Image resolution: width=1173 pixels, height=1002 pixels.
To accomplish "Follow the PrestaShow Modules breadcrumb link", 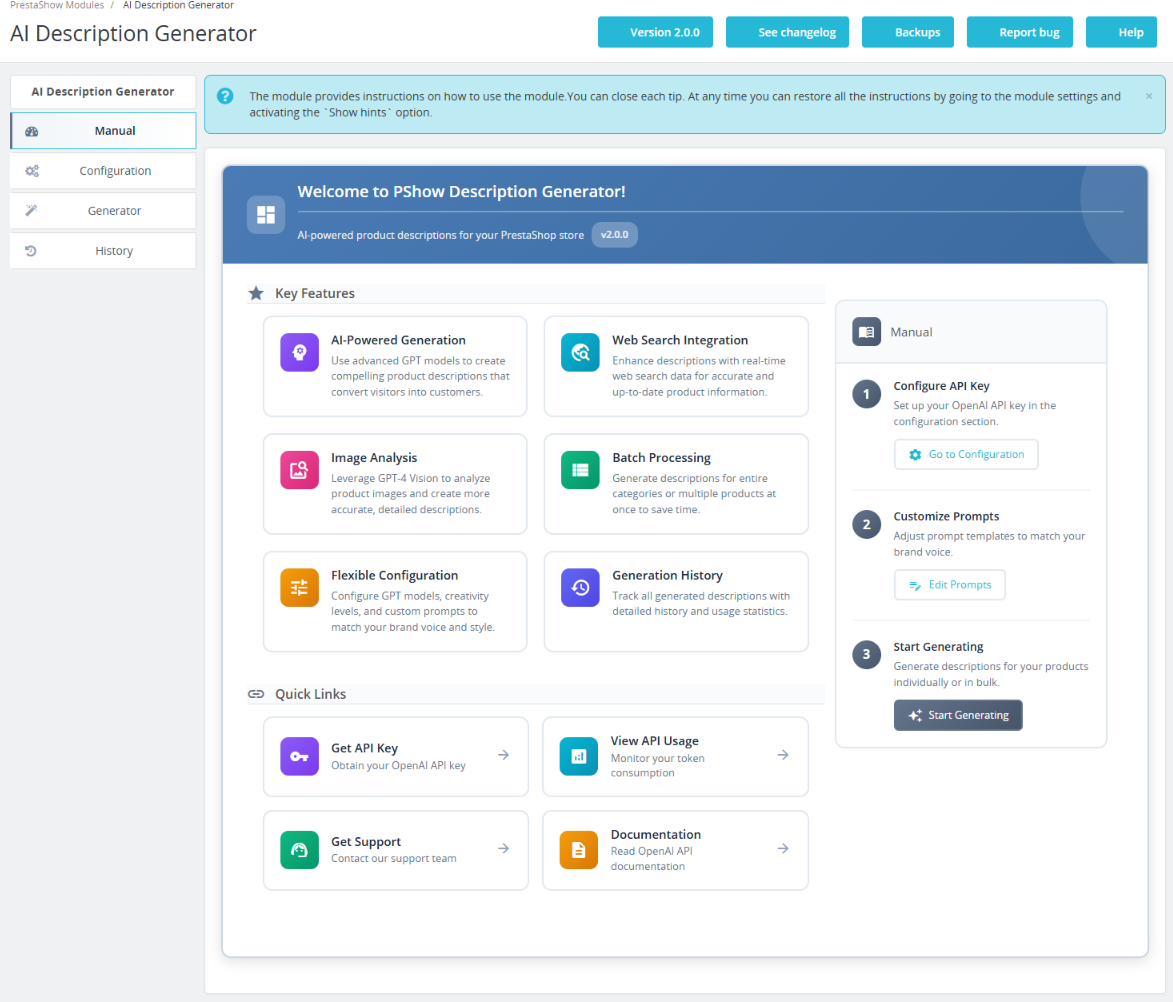I will point(57,5).
